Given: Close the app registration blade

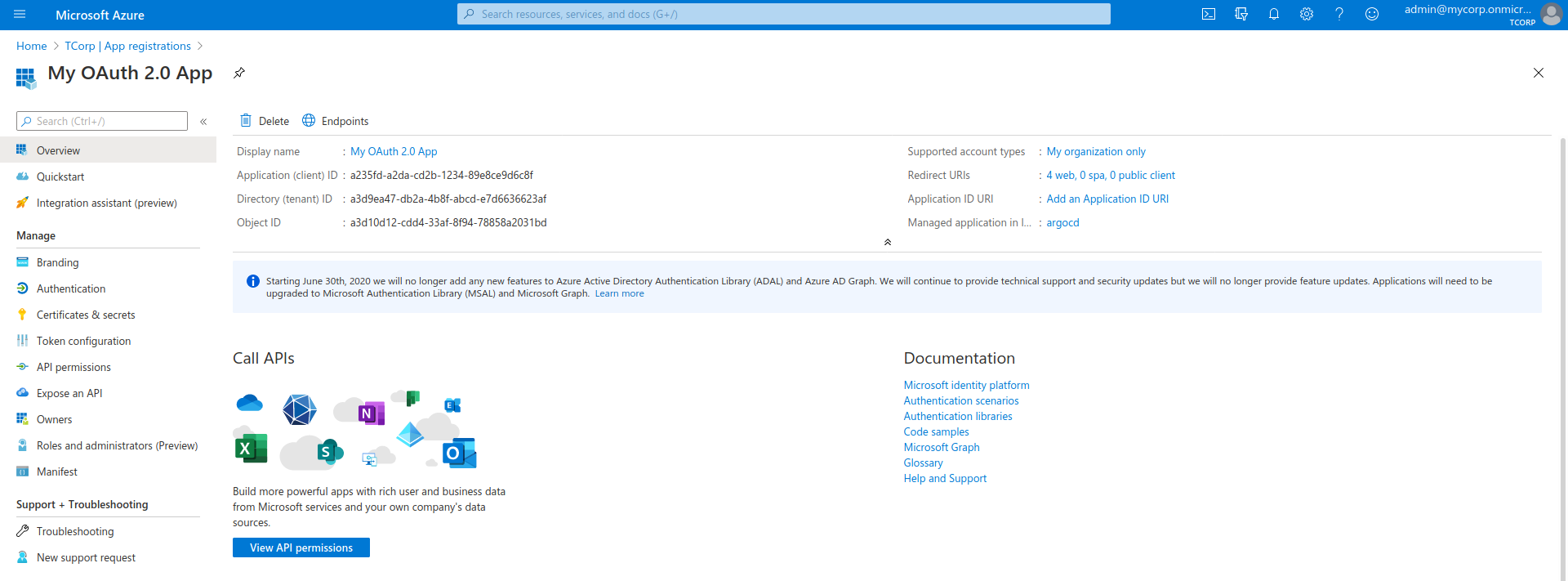Looking at the screenshot, I should pos(1539,73).
